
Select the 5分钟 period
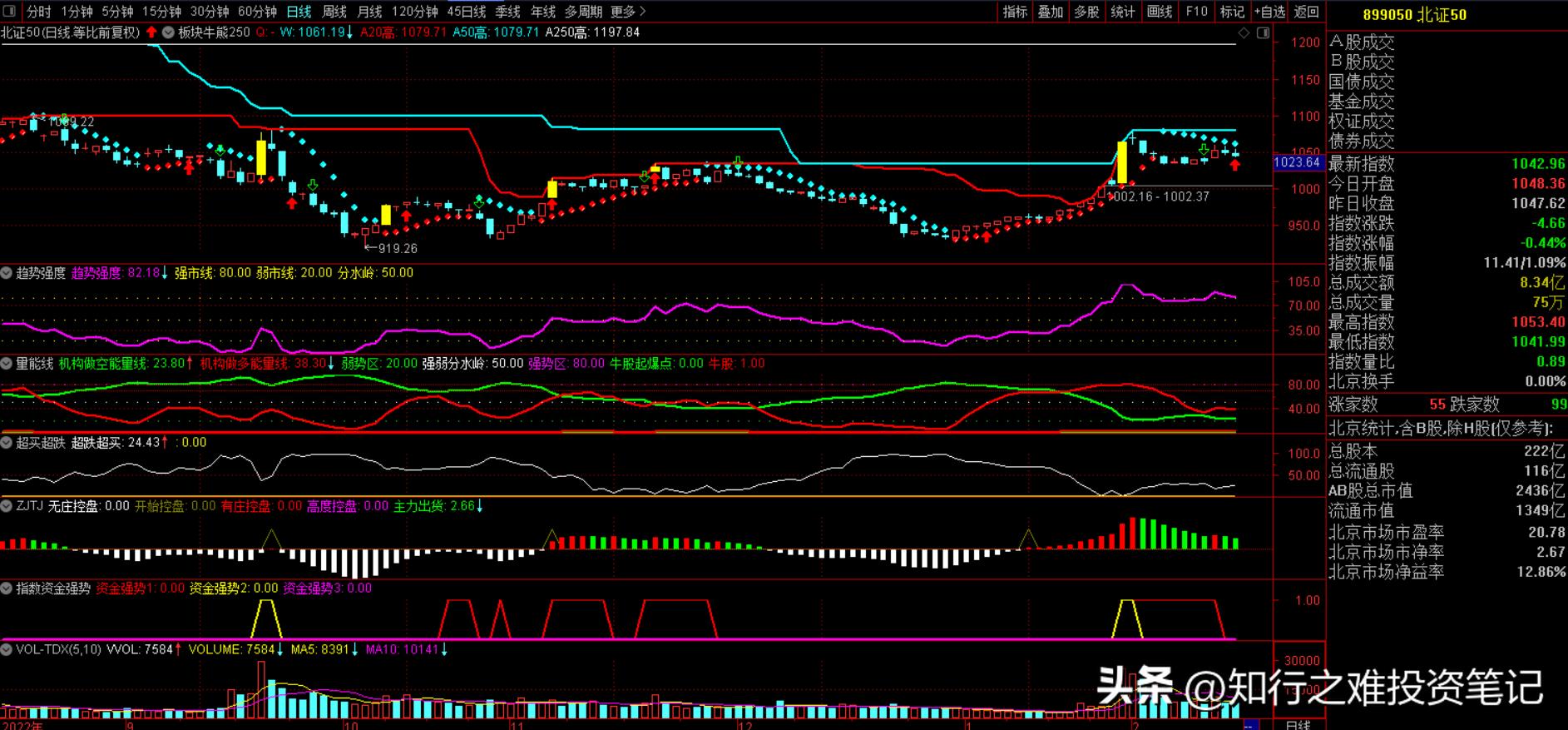117,12
